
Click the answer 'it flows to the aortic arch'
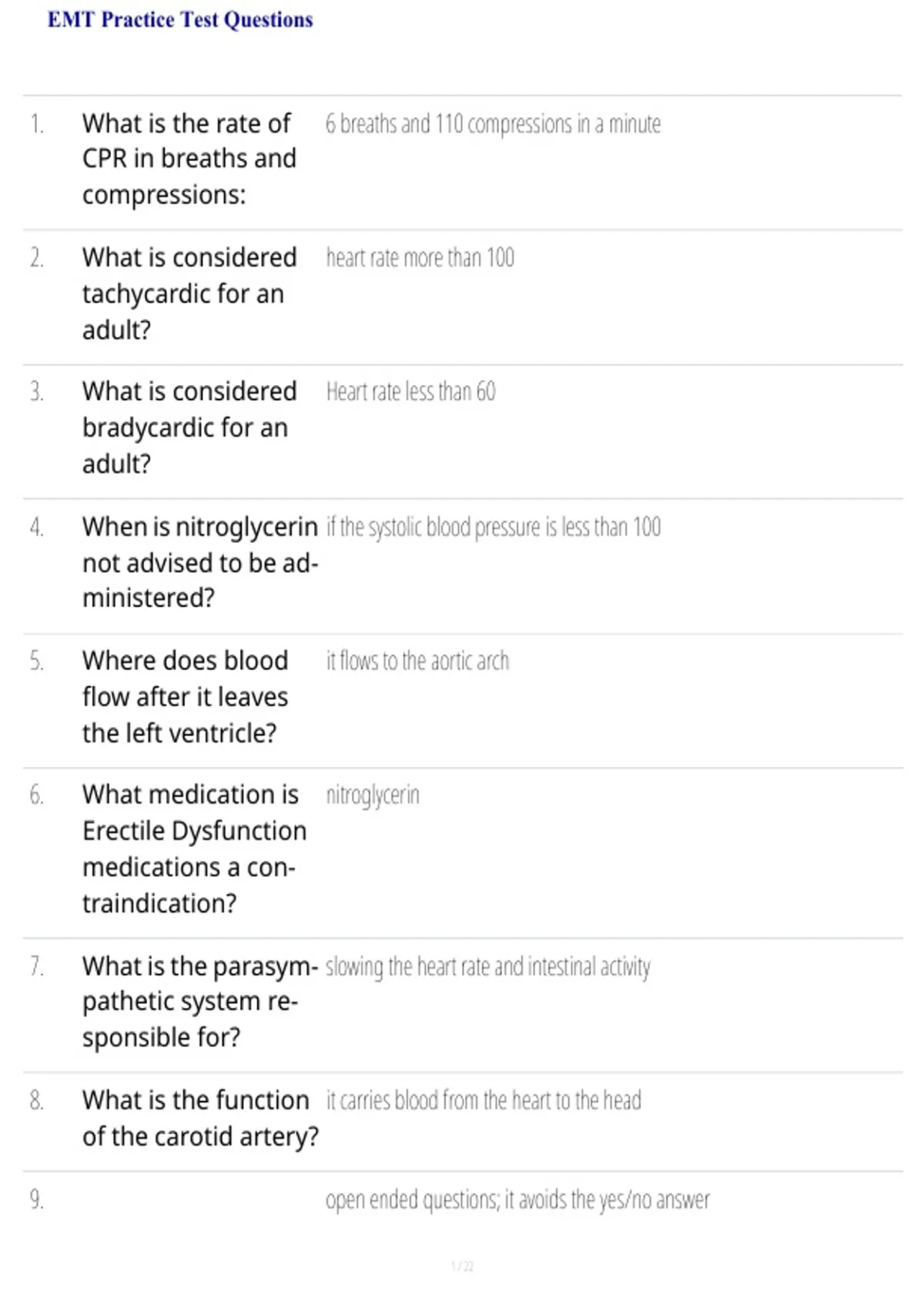(417, 661)
